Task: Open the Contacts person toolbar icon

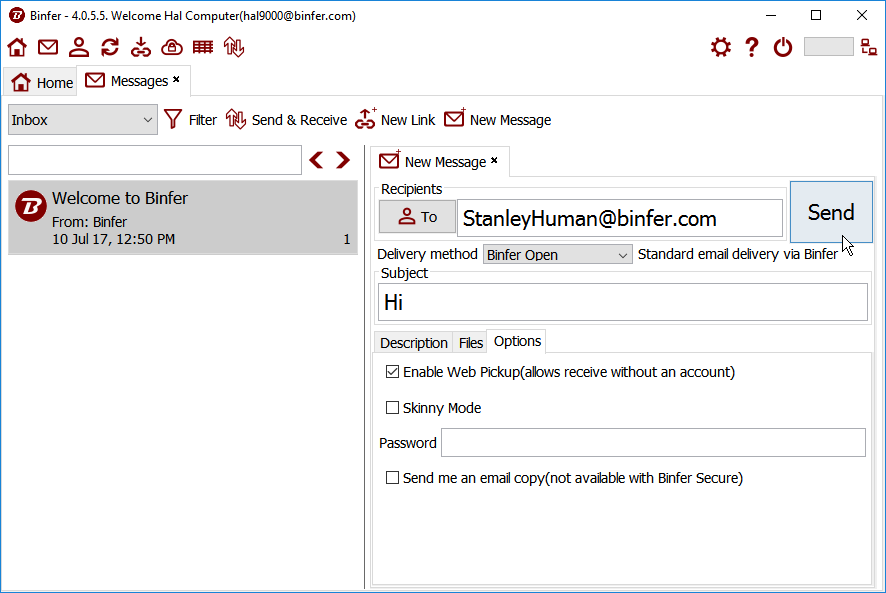Action: pos(79,47)
